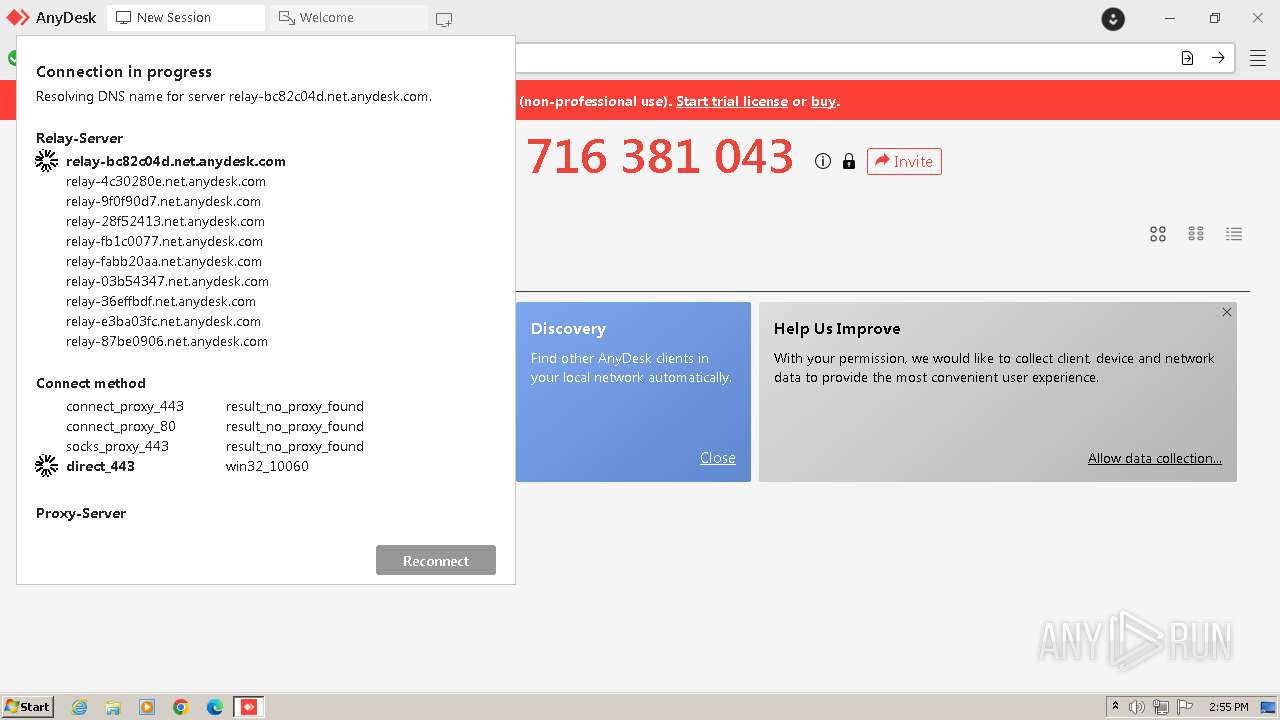This screenshot has height=720, width=1280.
Task: Click Allow data collection link
Action: click(x=1155, y=458)
